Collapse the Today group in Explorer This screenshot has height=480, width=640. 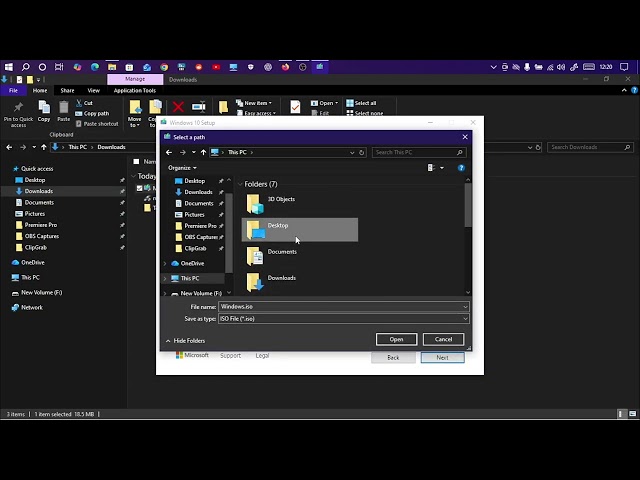(133, 176)
